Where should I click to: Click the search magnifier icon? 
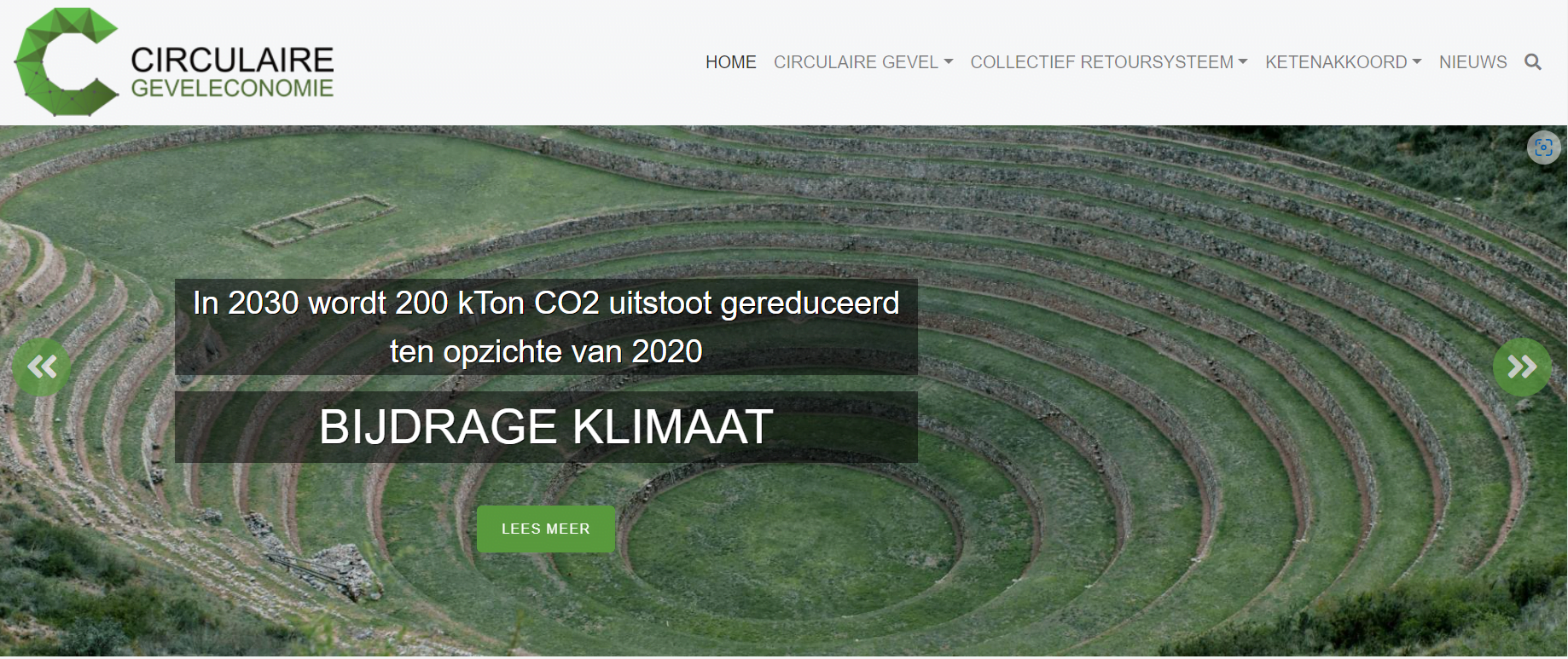pos(1532,62)
